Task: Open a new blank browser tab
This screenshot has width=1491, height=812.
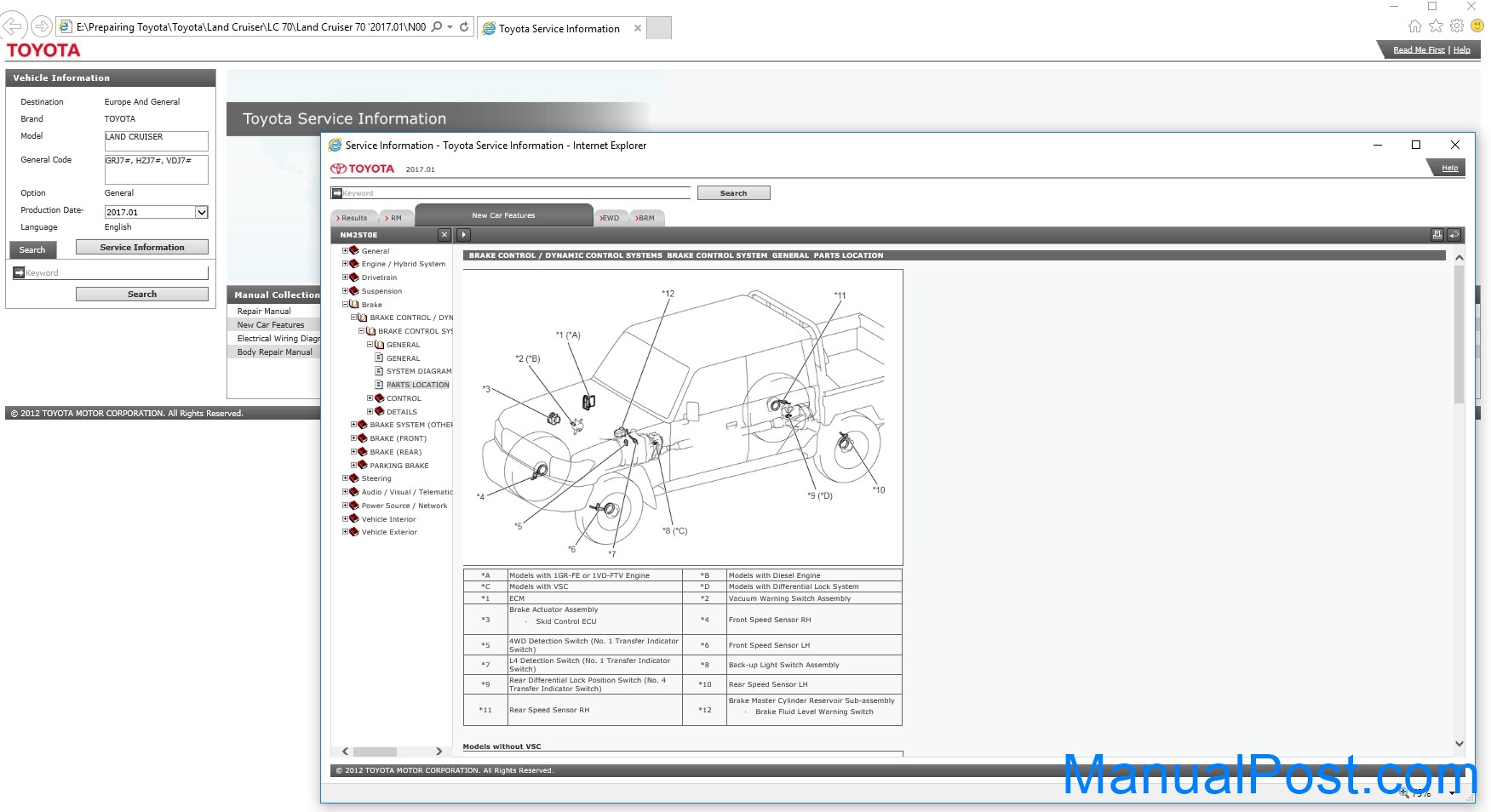Action: coord(659,28)
